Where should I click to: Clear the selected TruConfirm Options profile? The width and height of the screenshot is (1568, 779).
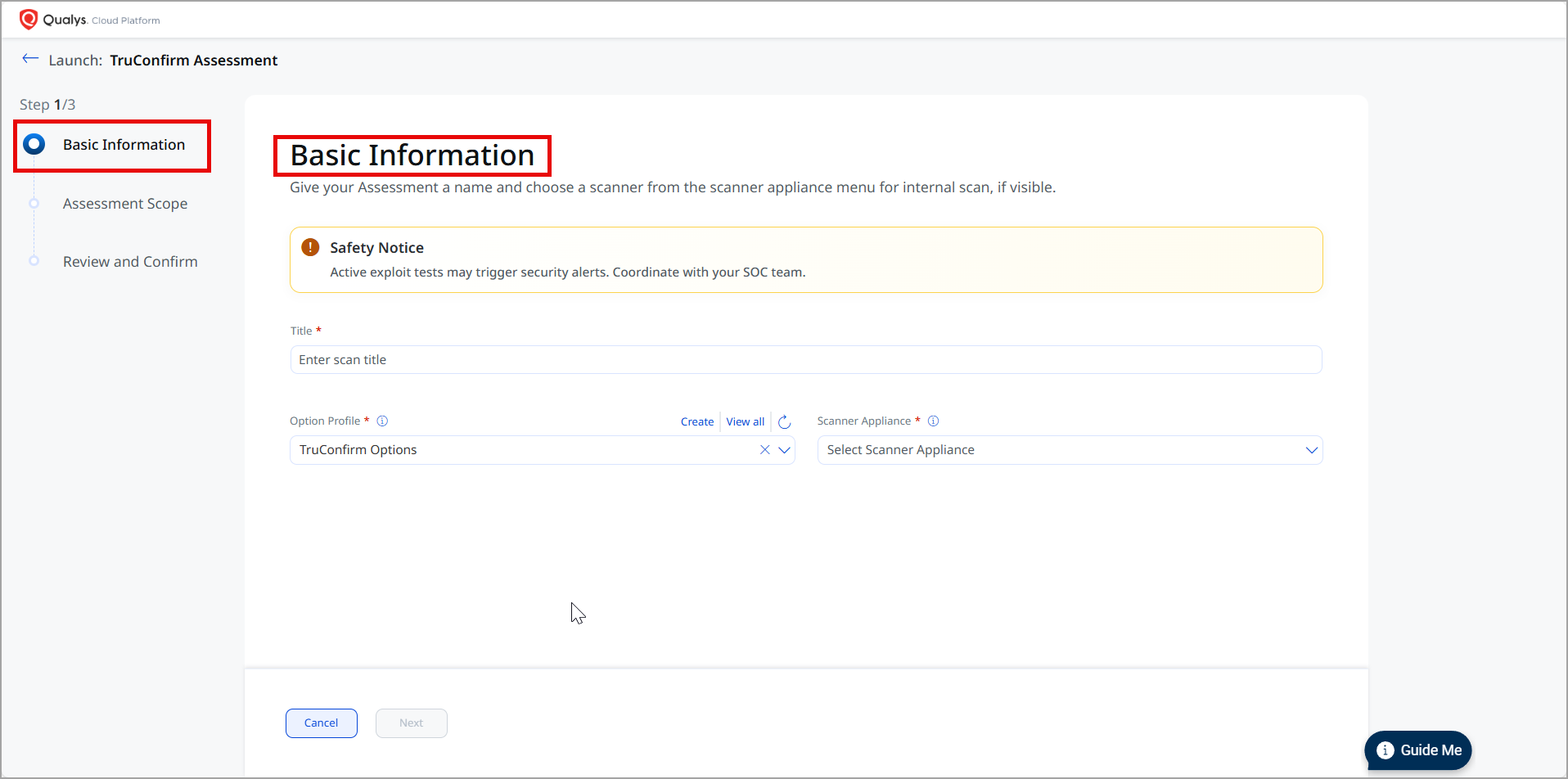pyautogui.click(x=764, y=450)
